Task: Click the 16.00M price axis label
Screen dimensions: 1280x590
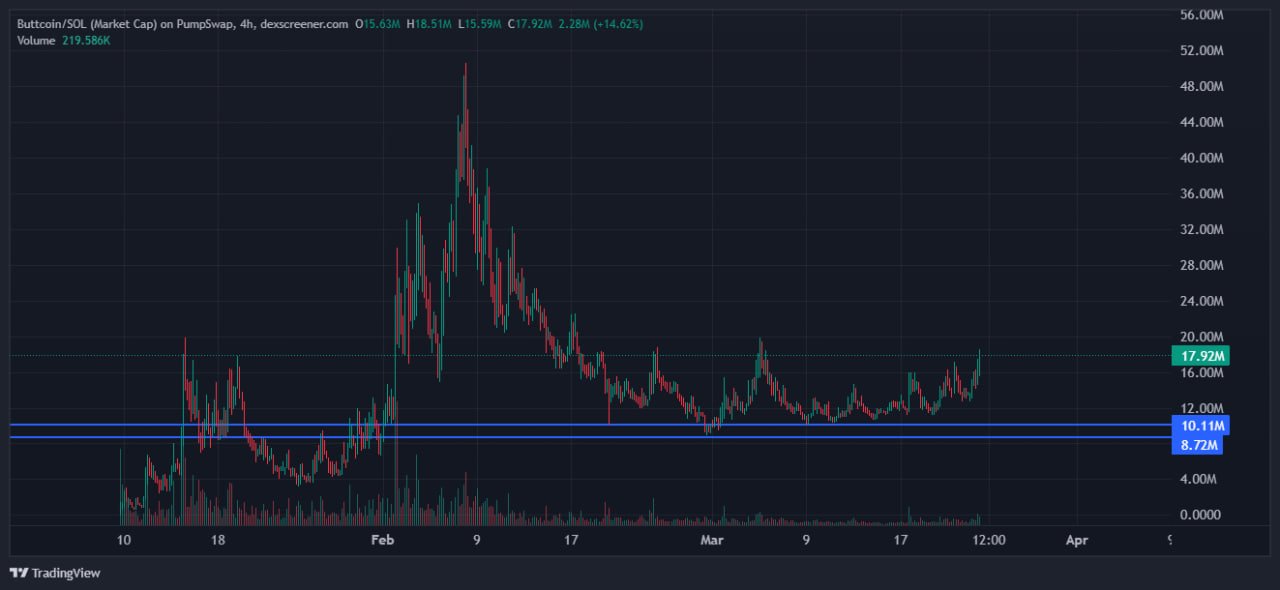Action: click(x=1201, y=373)
